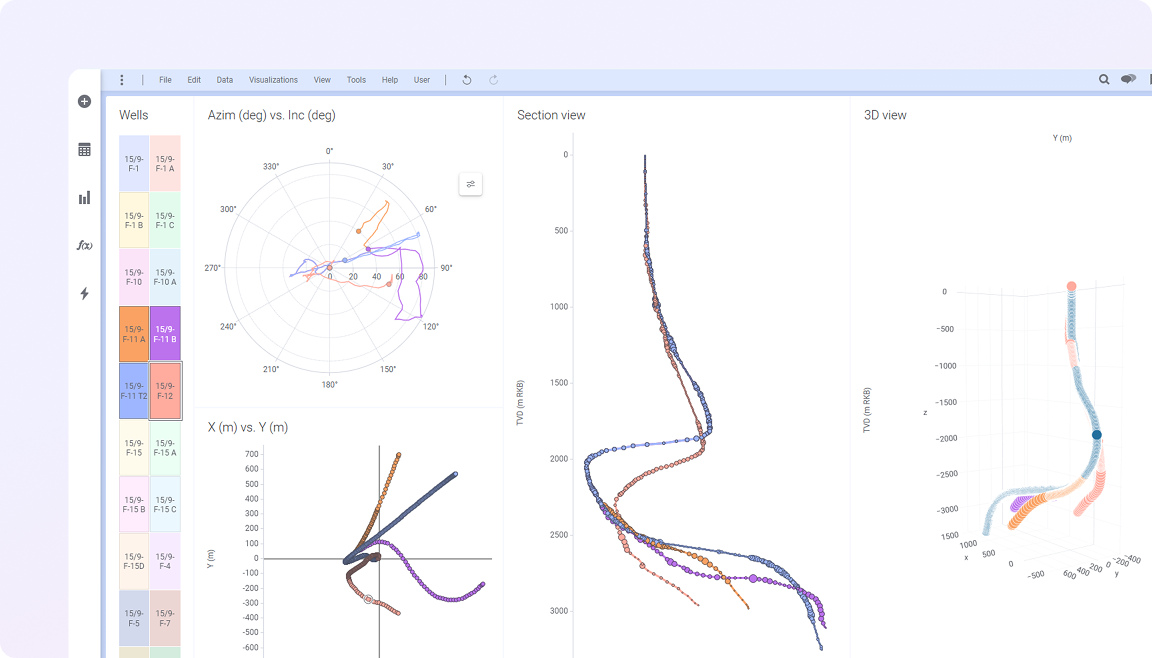The image size is (1152, 658).
Task: Click the redo arrow in toolbar
Action: point(493,80)
